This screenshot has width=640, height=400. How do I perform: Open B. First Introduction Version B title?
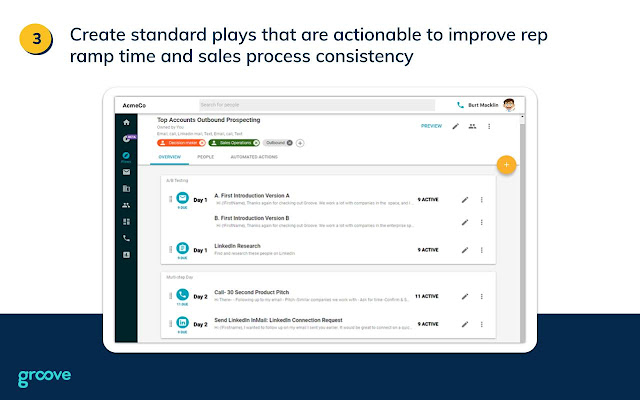252,218
